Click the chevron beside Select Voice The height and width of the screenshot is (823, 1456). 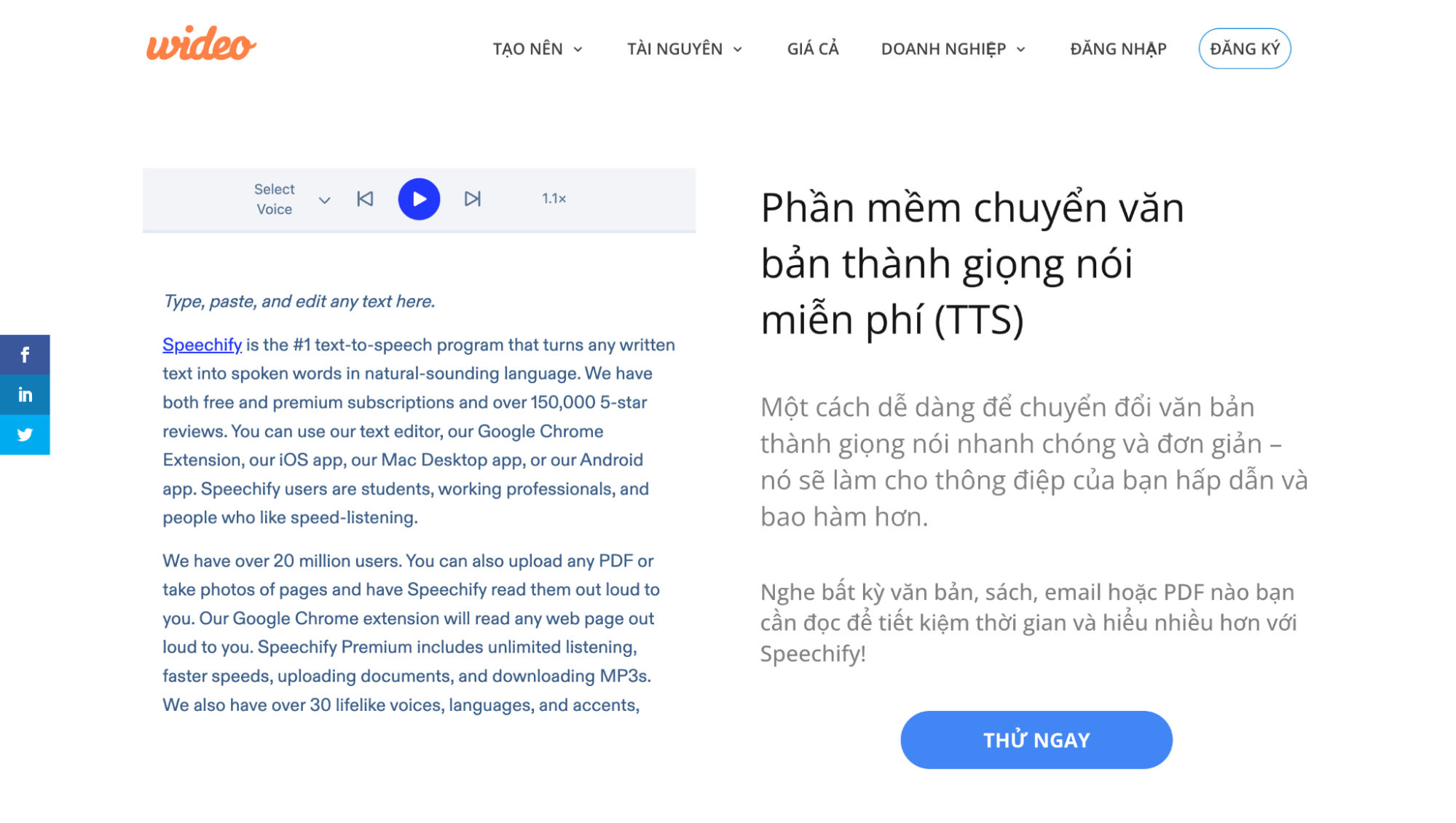point(325,200)
